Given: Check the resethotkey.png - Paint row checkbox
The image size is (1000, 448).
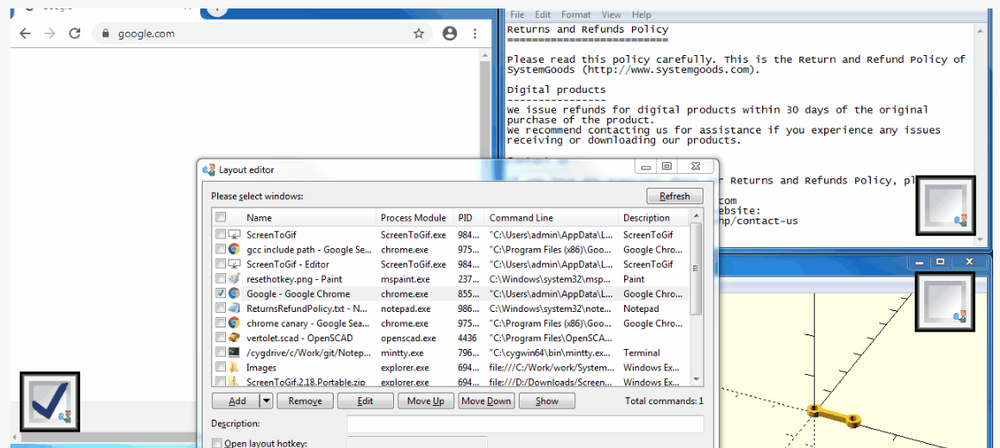Looking at the screenshot, I should (221, 279).
